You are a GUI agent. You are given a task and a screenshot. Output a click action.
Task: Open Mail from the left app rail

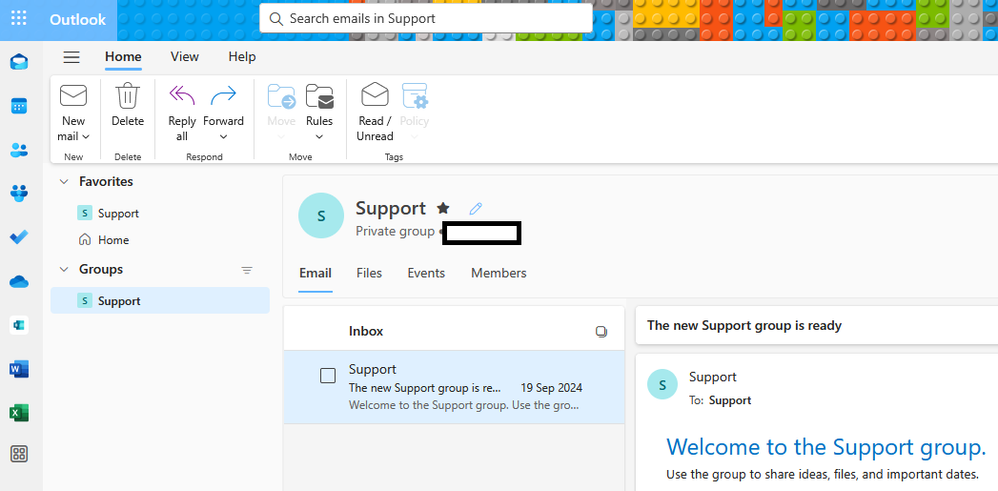pyautogui.click(x=19, y=62)
